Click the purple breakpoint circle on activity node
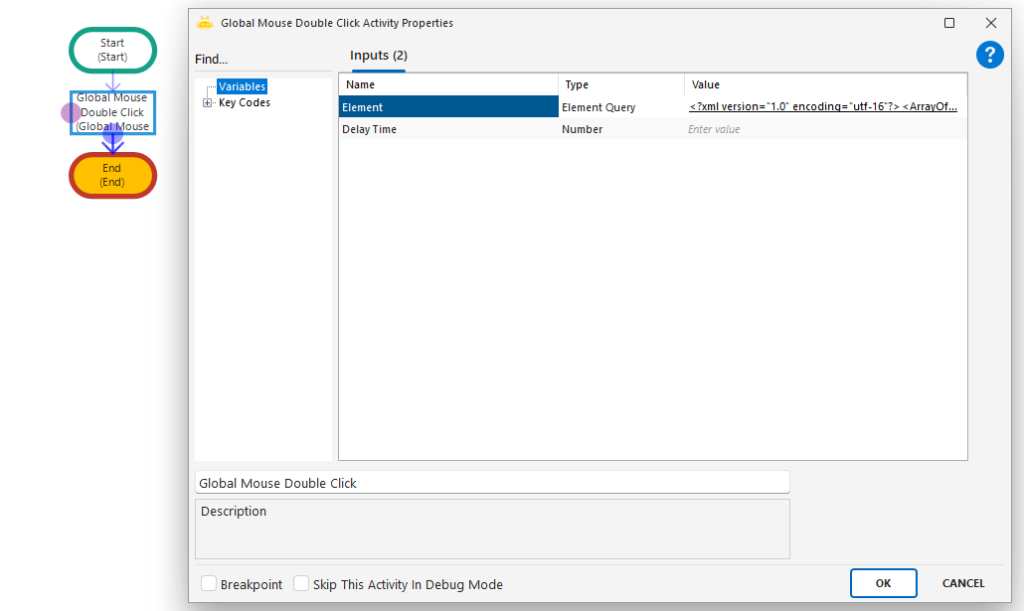Screen dimensions: 1024x611 [x=72, y=113]
